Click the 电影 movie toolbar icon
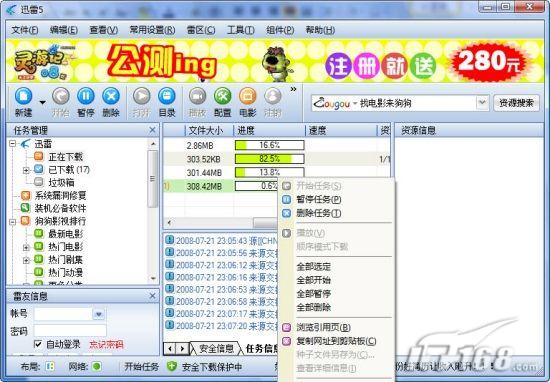Image resolution: width=550 pixels, height=382 pixels. point(248,96)
